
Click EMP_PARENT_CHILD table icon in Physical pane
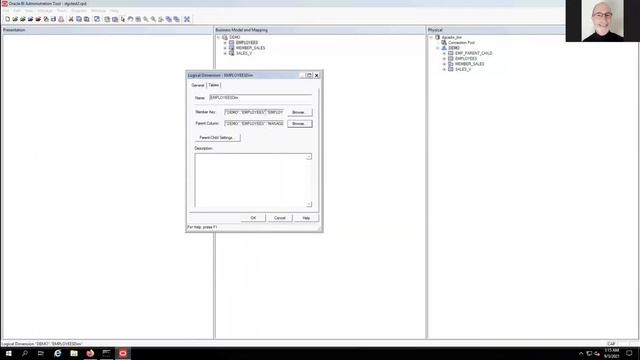451,53
